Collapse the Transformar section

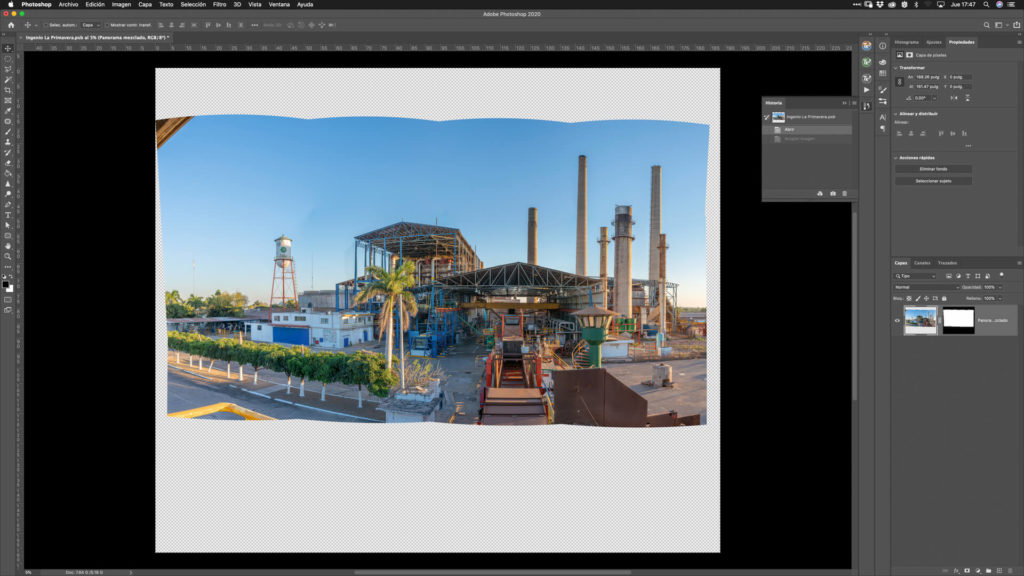(x=896, y=67)
